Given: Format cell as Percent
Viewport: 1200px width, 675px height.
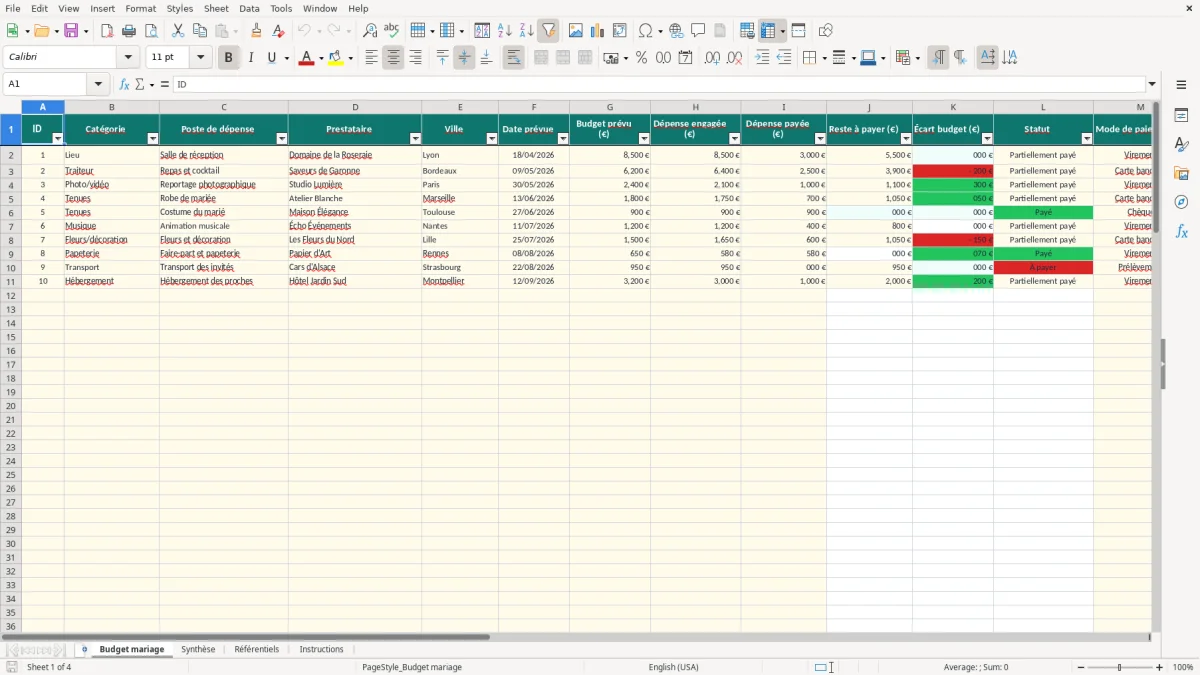Looking at the screenshot, I should [641, 58].
